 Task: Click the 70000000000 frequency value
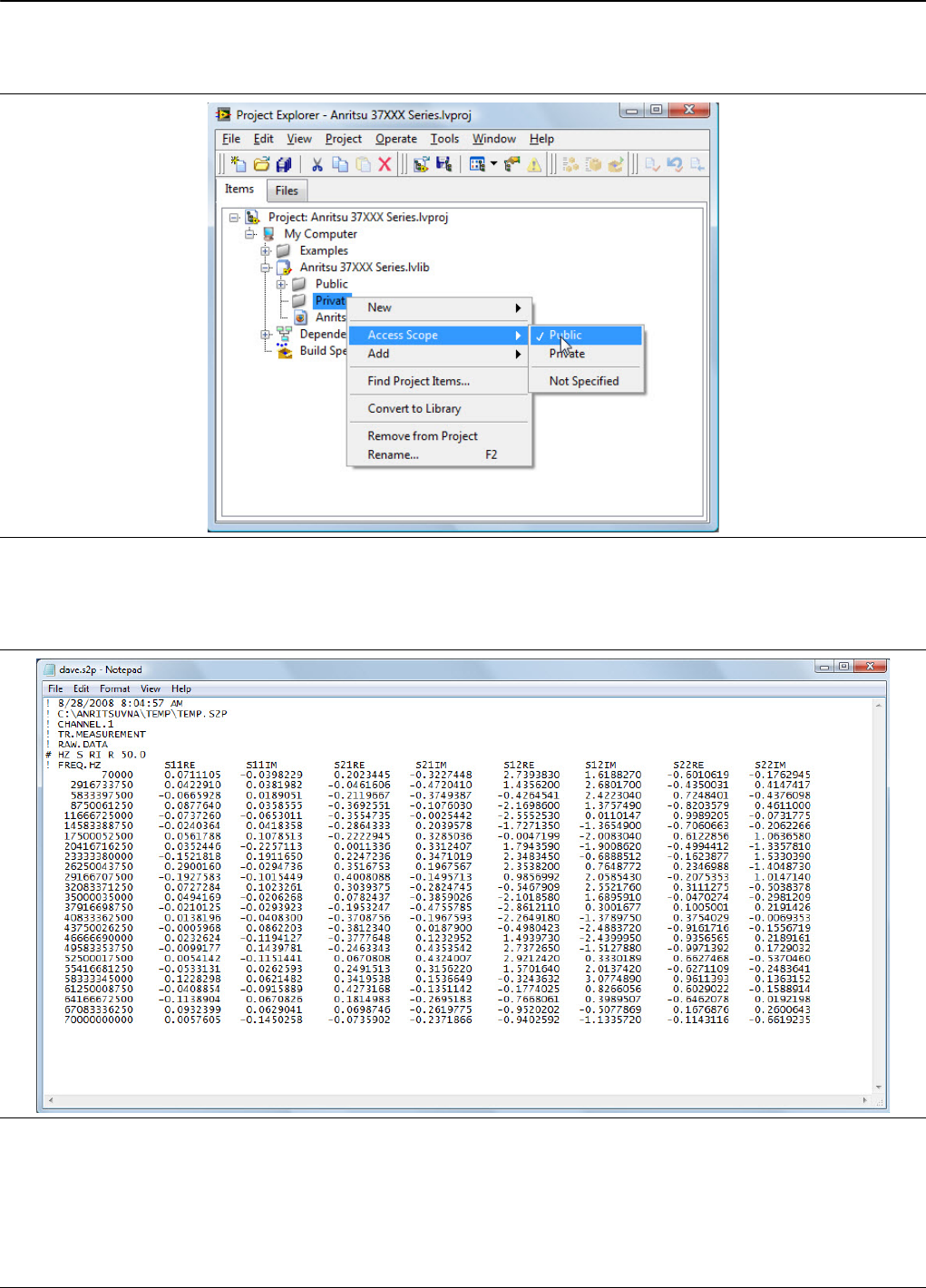pos(98,1020)
